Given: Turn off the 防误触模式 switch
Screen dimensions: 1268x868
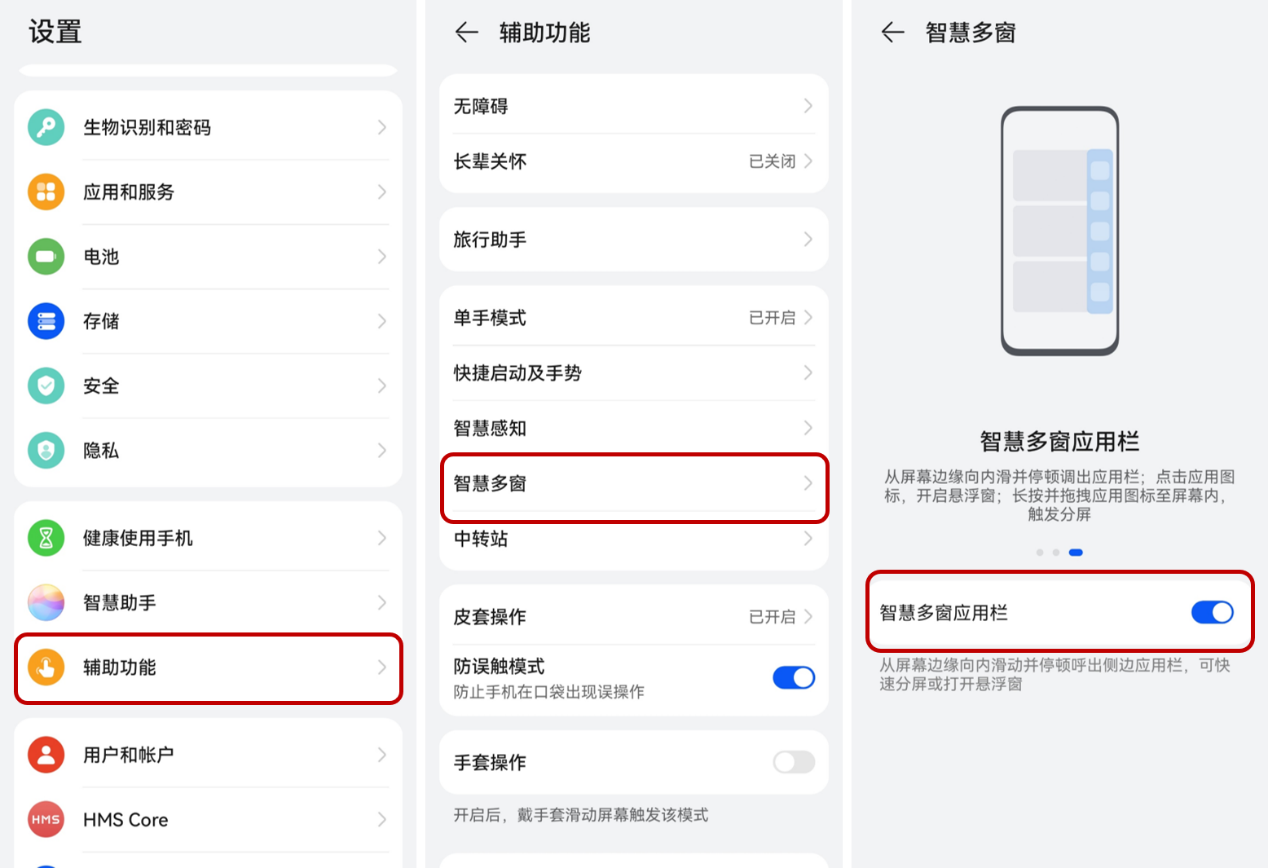Looking at the screenshot, I should click(794, 678).
